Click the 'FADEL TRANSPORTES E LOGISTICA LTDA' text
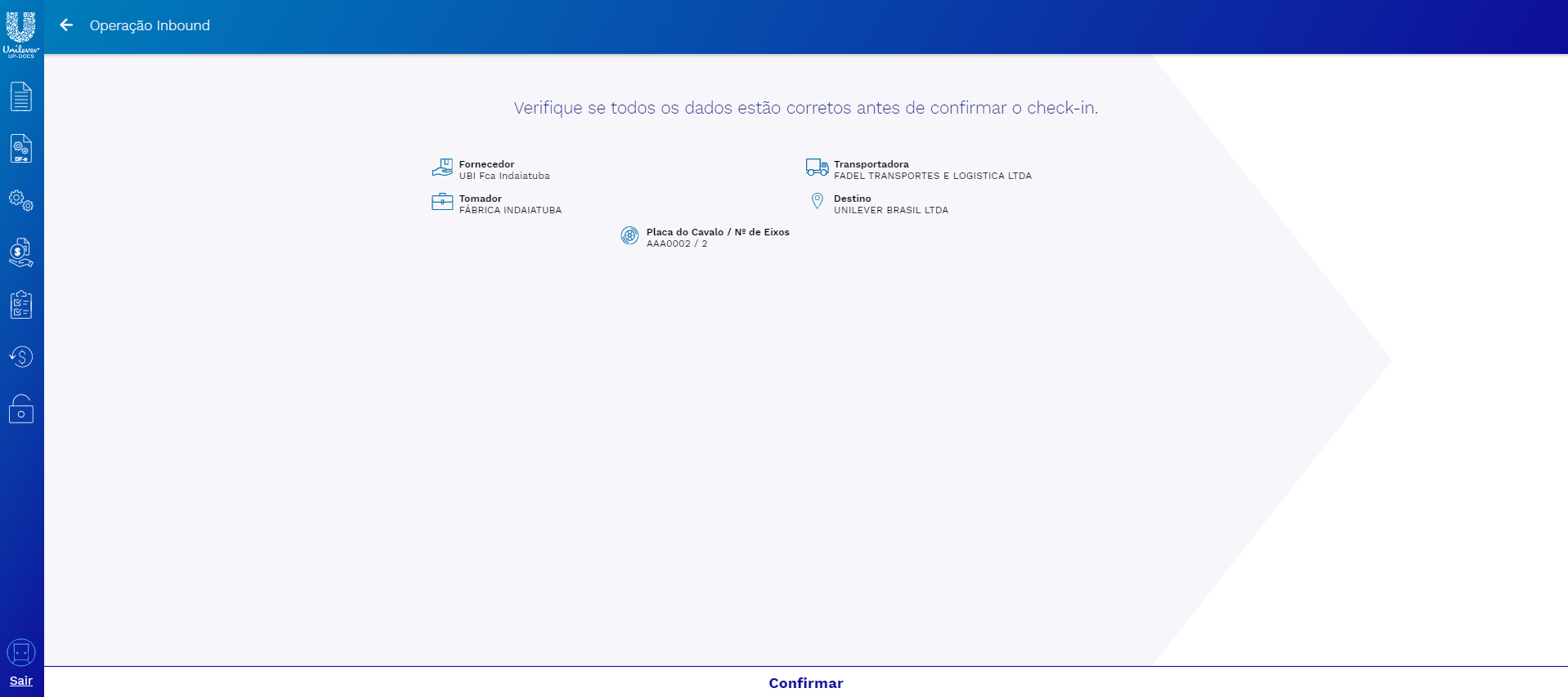This screenshot has height=697, width=1568. click(x=933, y=176)
